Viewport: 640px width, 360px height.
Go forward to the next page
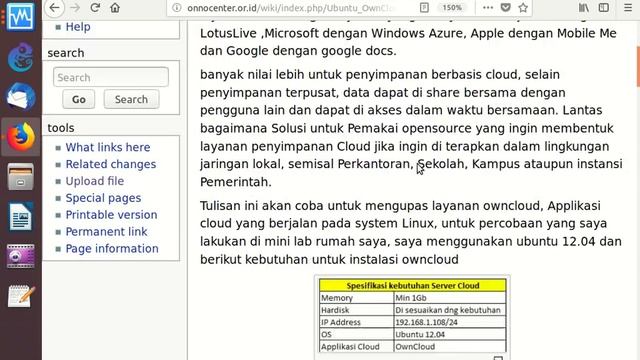(x=75, y=7)
